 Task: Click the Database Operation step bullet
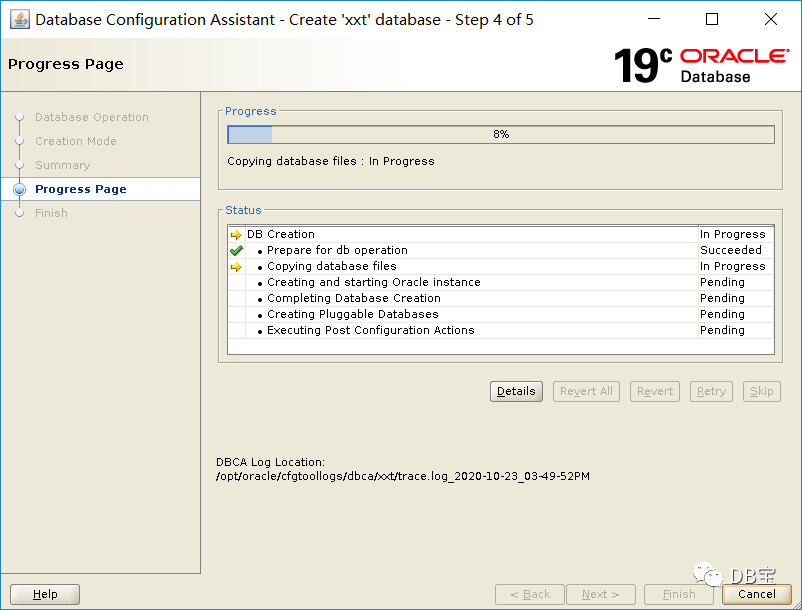(19, 117)
